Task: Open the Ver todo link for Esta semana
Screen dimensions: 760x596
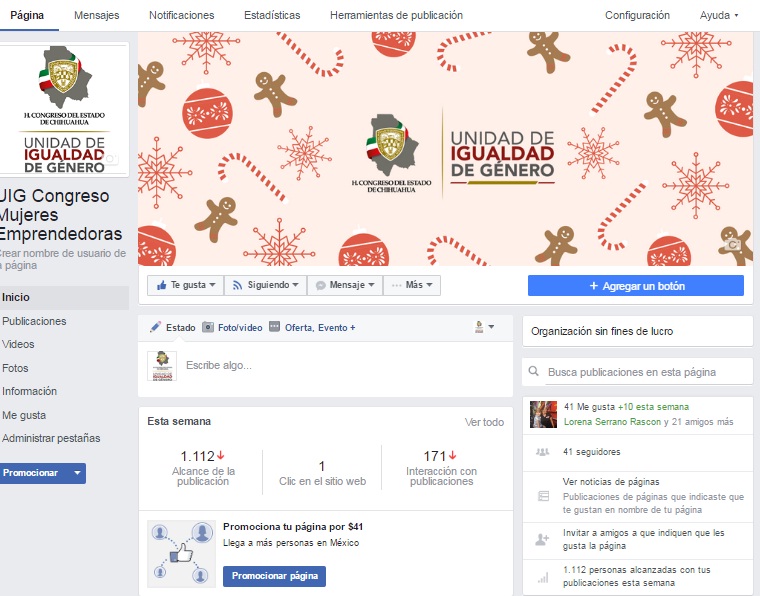Action: [484, 422]
